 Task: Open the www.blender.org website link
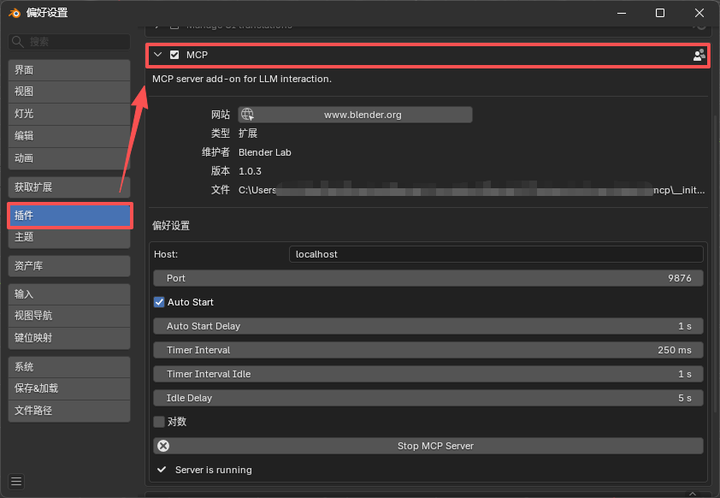(355, 115)
